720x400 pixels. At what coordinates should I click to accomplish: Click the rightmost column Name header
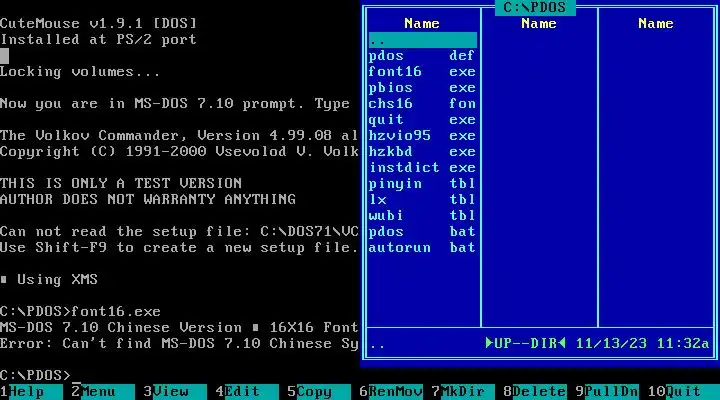click(x=656, y=24)
